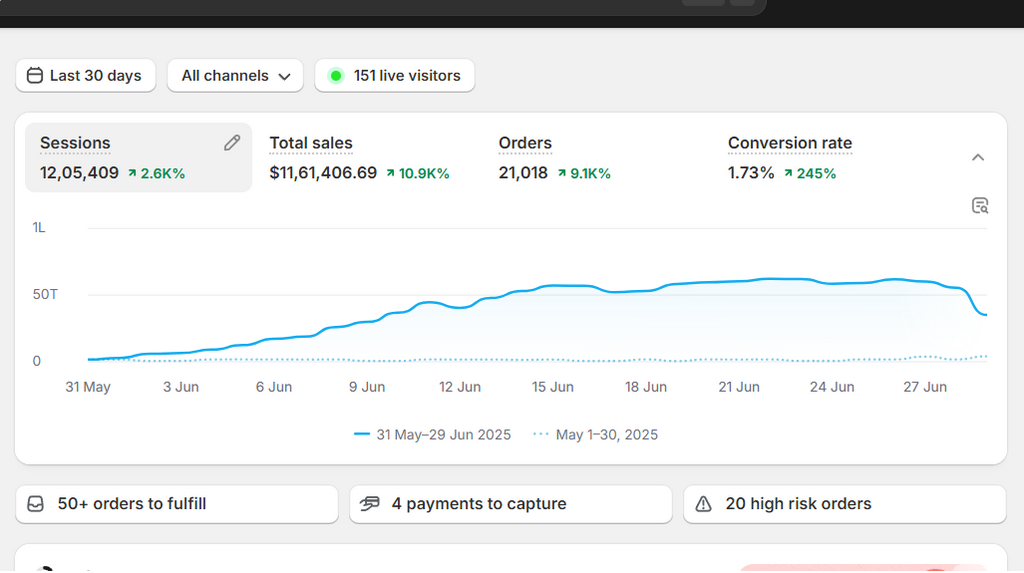Click the chevron in All channels dropdown
The height and width of the screenshot is (573, 1024).
284,76
